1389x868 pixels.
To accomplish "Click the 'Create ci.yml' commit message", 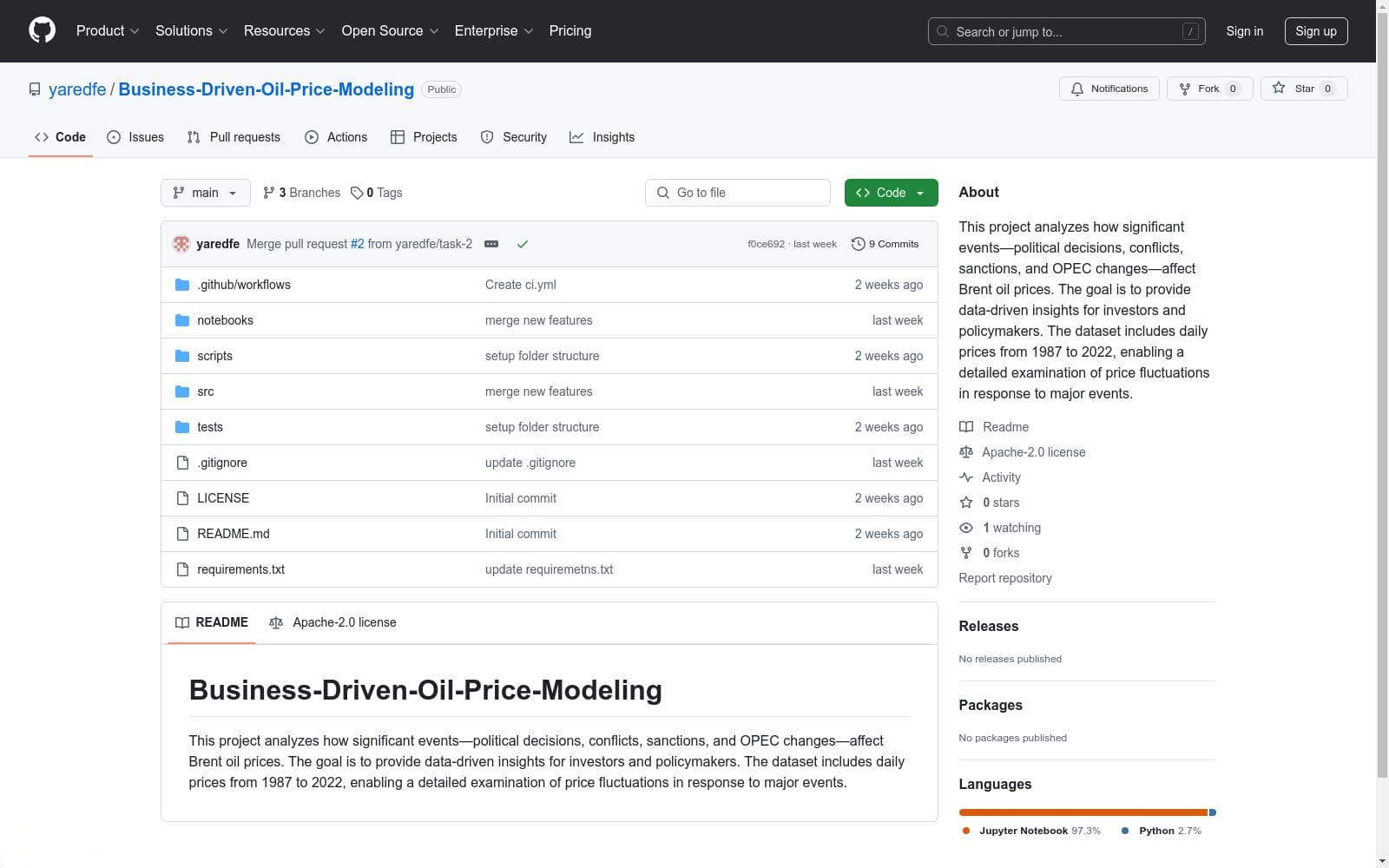I will coord(521,285).
